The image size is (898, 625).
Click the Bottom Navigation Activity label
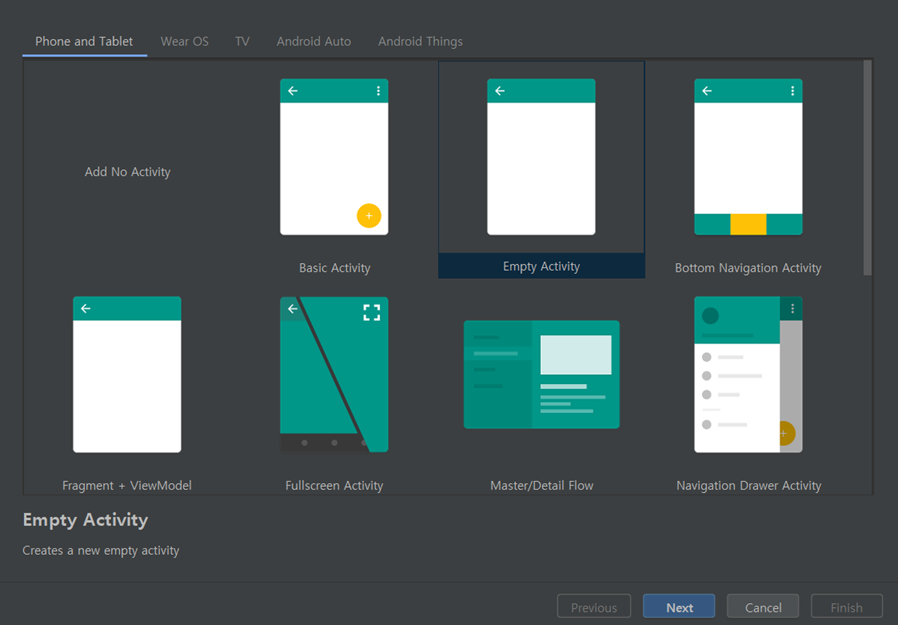(748, 268)
